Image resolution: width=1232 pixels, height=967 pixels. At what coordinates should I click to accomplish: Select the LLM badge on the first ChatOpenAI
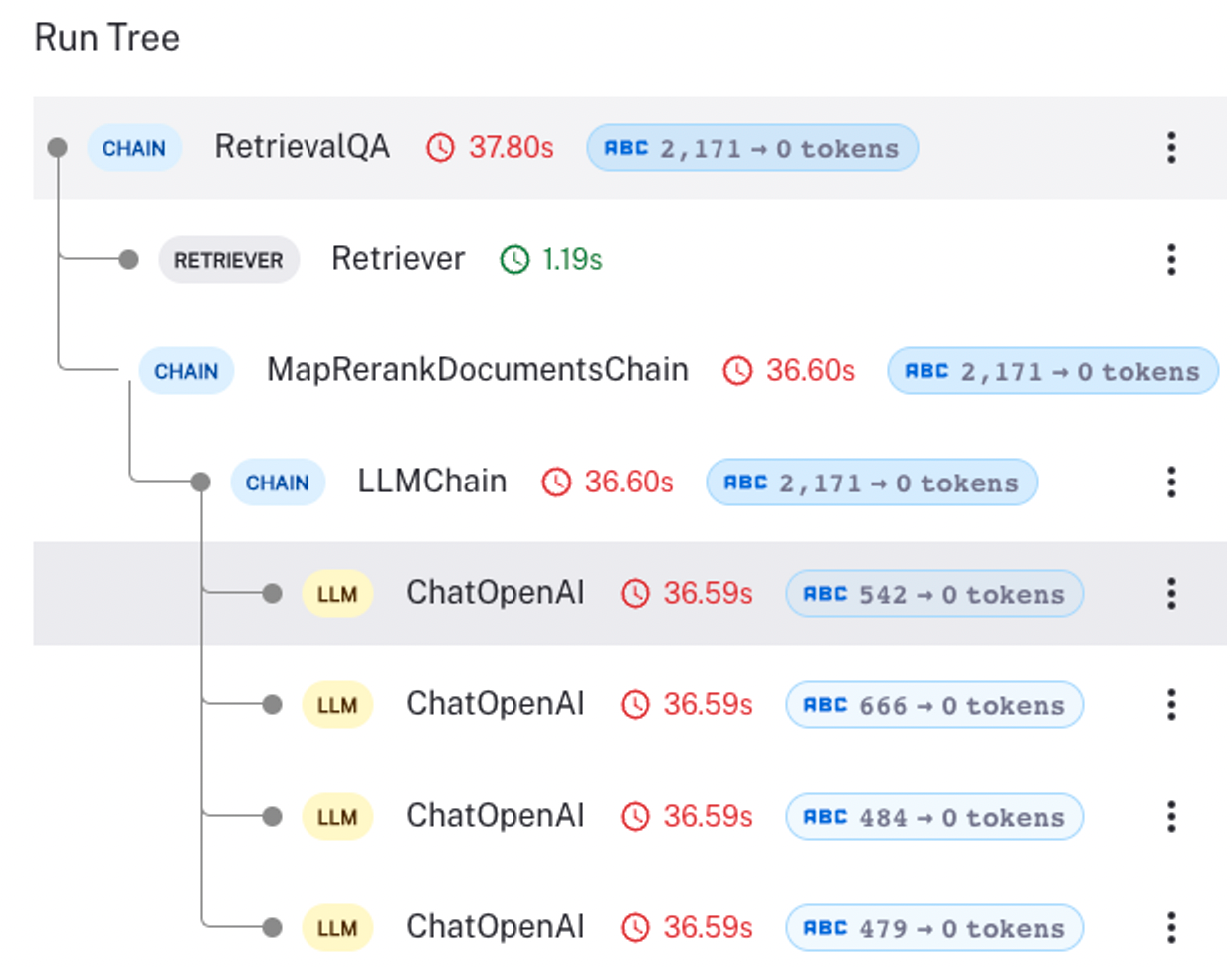tap(337, 593)
